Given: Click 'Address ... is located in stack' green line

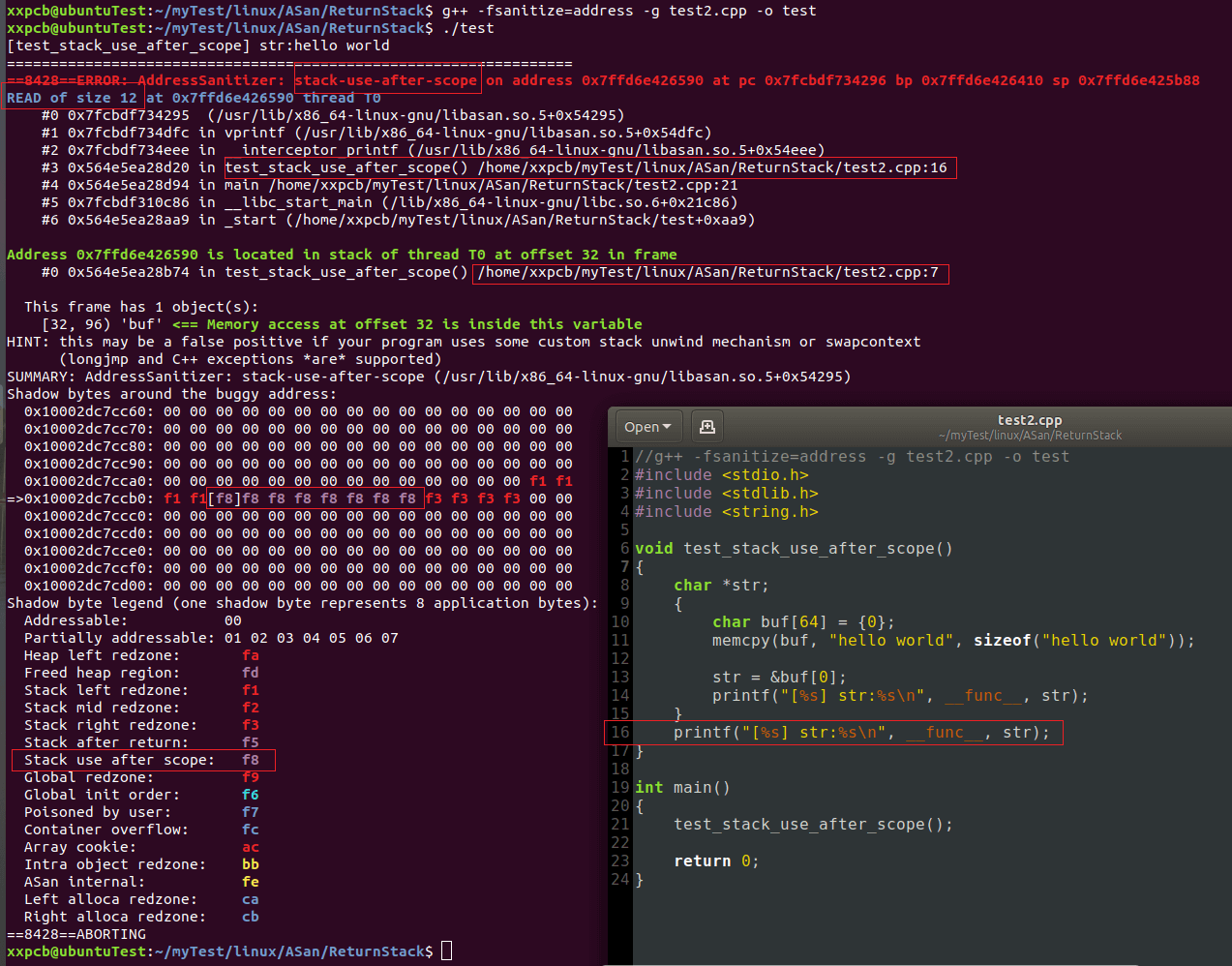Looking at the screenshot, I should point(342,255).
